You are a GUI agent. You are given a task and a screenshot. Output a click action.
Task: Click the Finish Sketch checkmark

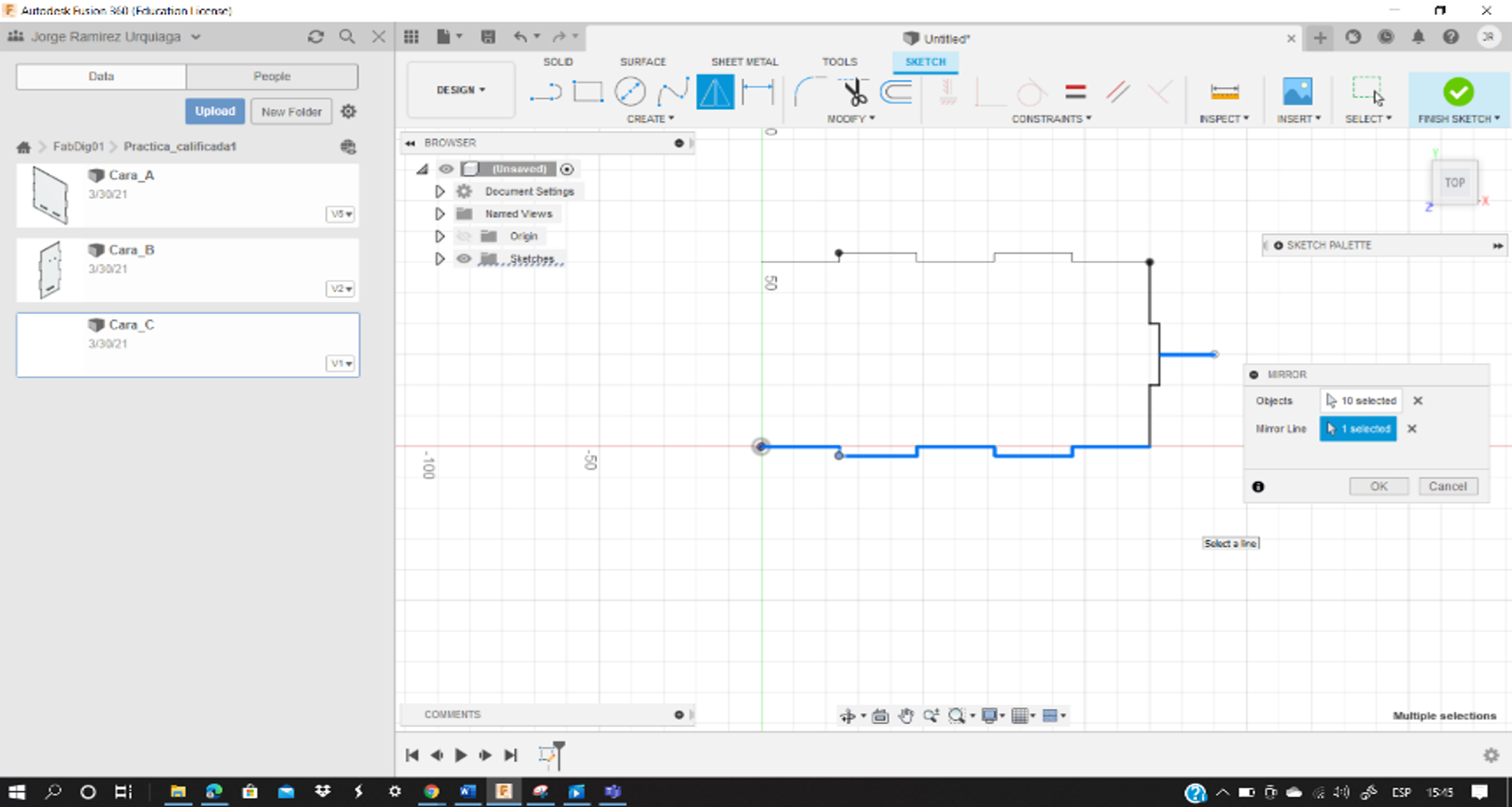click(1458, 92)
